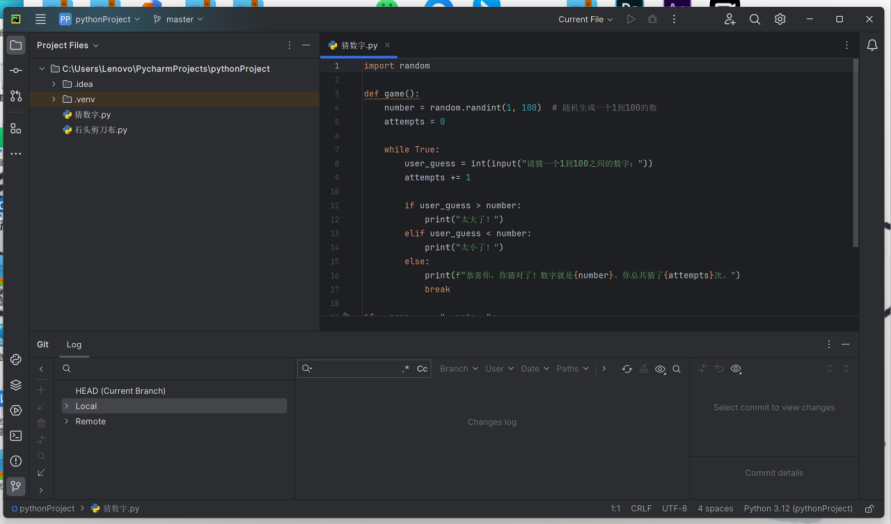Expand the .idea folder
891x524 pixels.
[54, 84]
